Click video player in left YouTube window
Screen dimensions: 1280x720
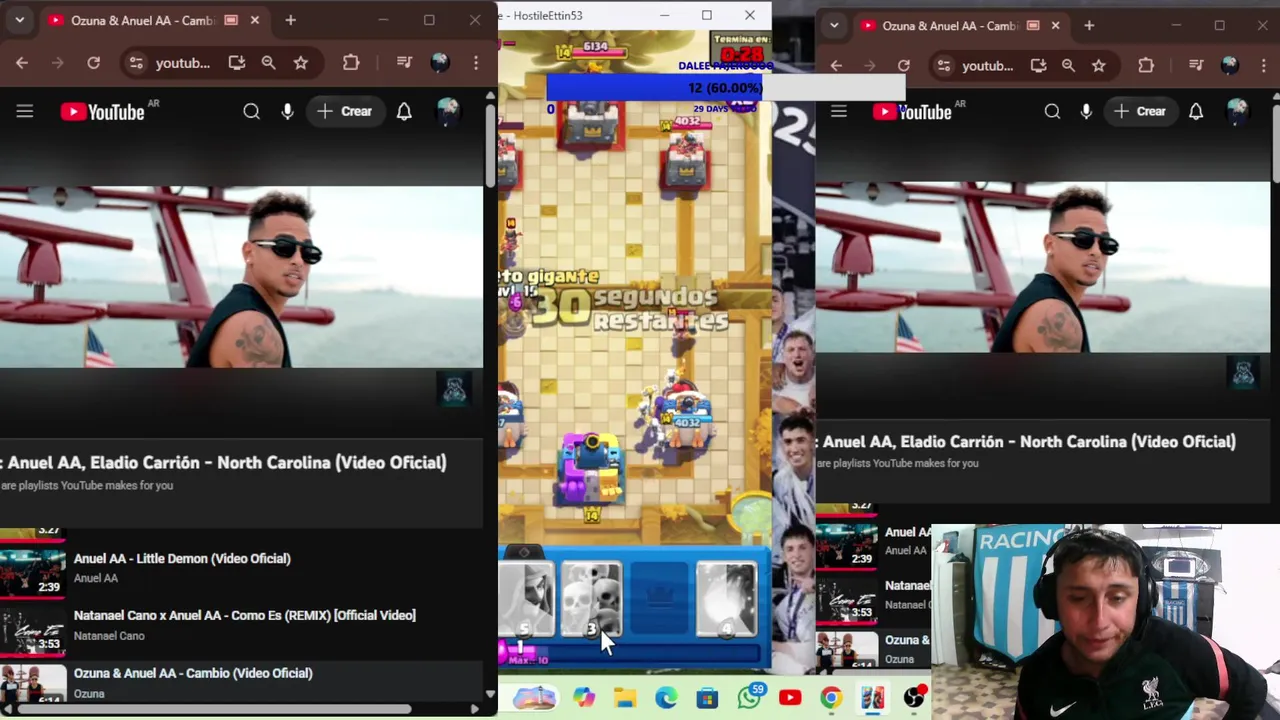[x=241, y=277]
